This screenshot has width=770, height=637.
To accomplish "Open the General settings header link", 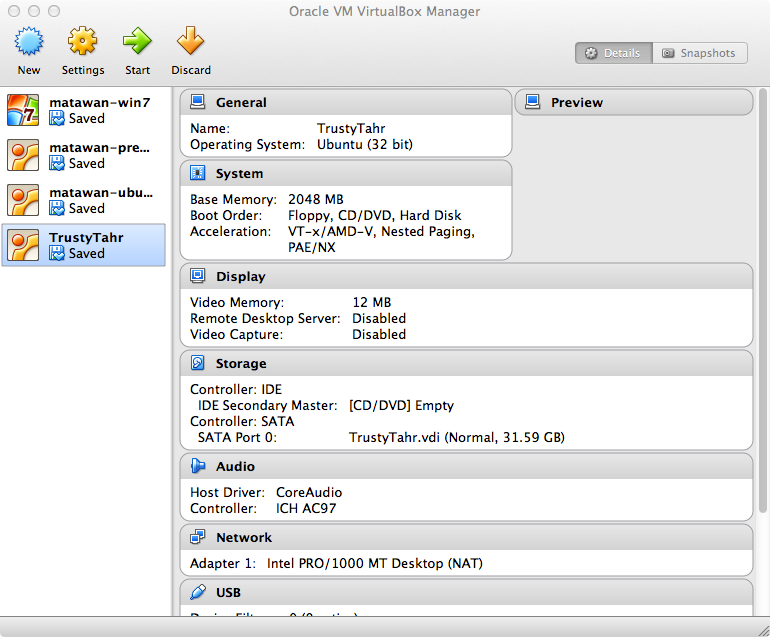I will coord(241,102).
